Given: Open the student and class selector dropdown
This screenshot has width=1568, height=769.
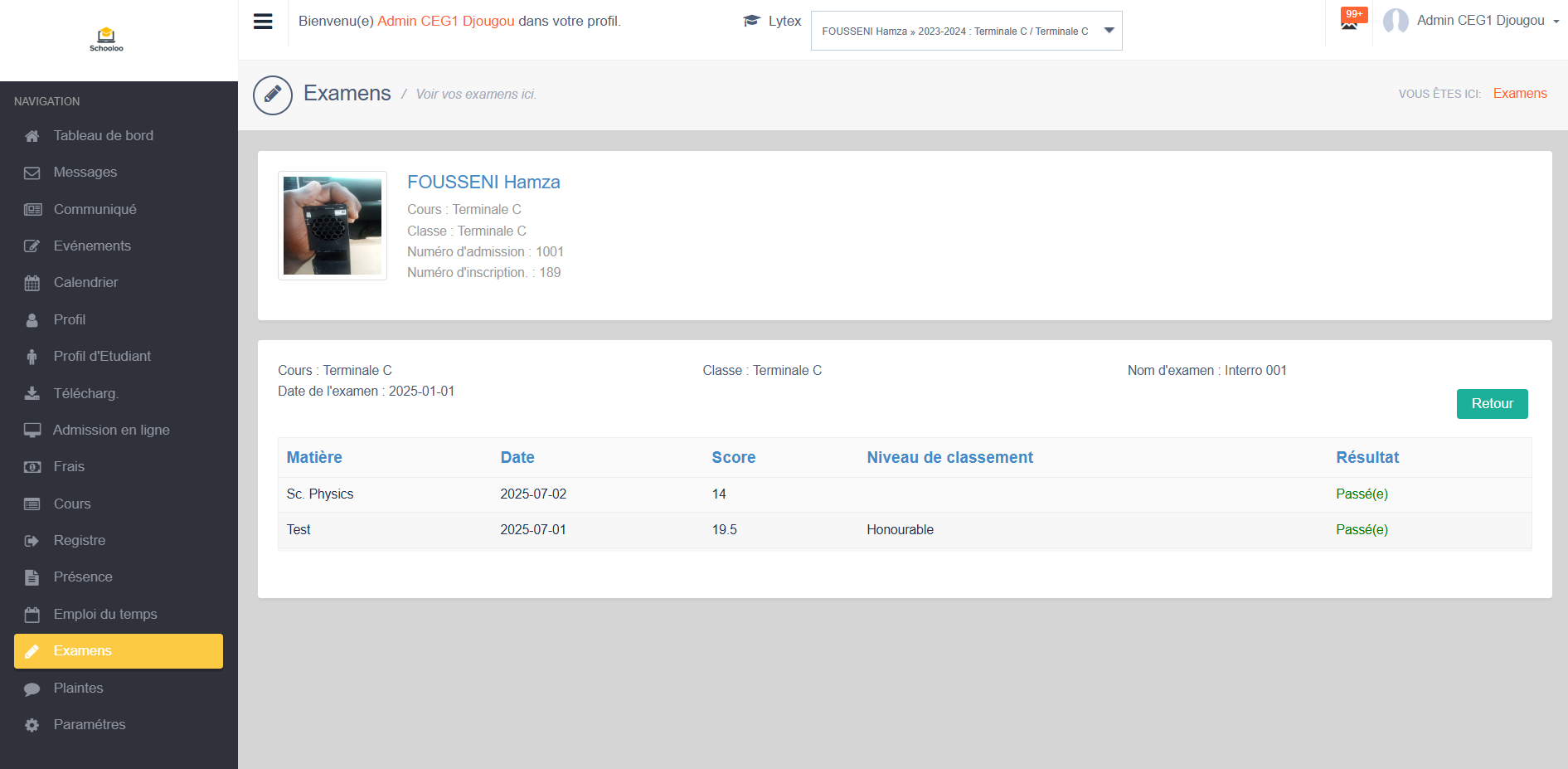Looking at the screenshot, I should click(x=966, y=31).
